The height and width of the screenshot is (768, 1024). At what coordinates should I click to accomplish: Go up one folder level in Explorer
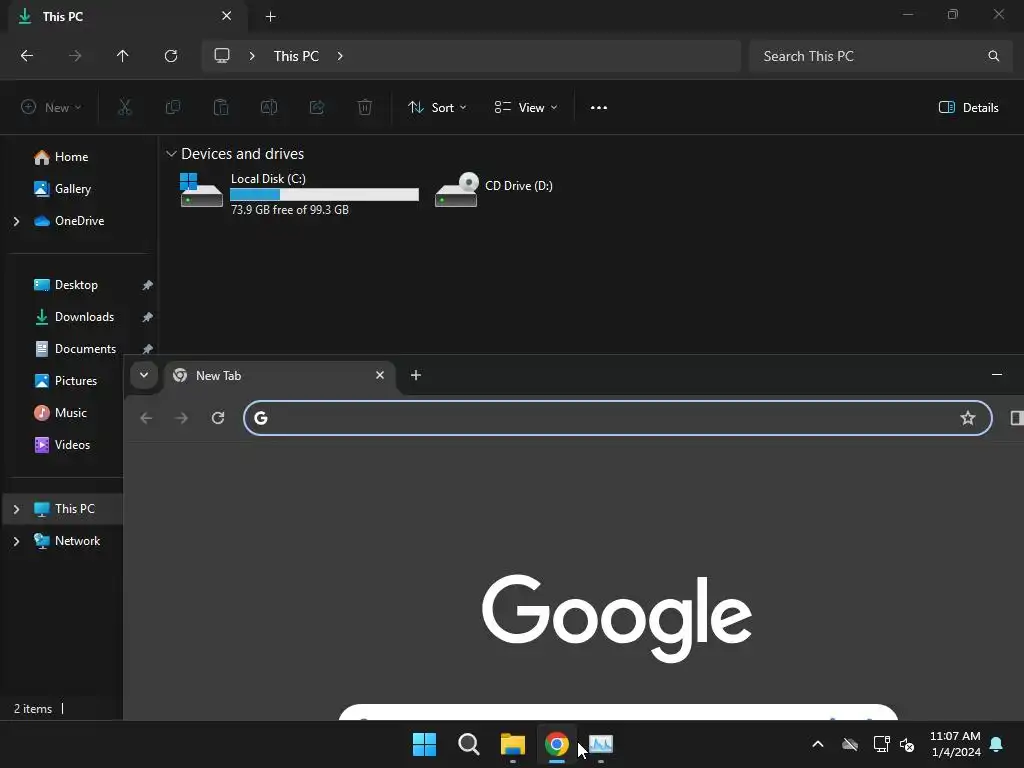pos(123,56)
